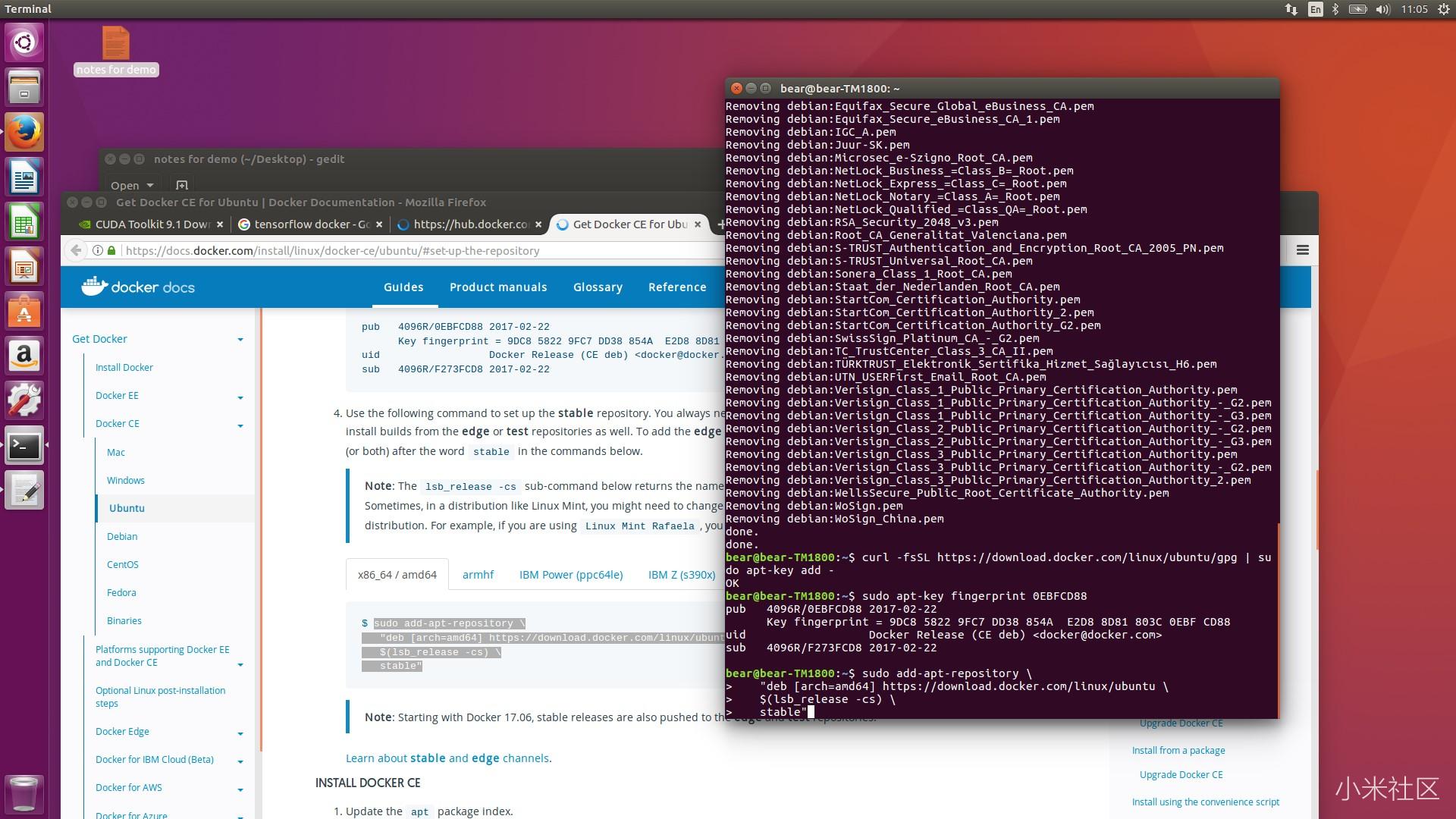Open Ubuntu Dash search launcher

(24, 42)
